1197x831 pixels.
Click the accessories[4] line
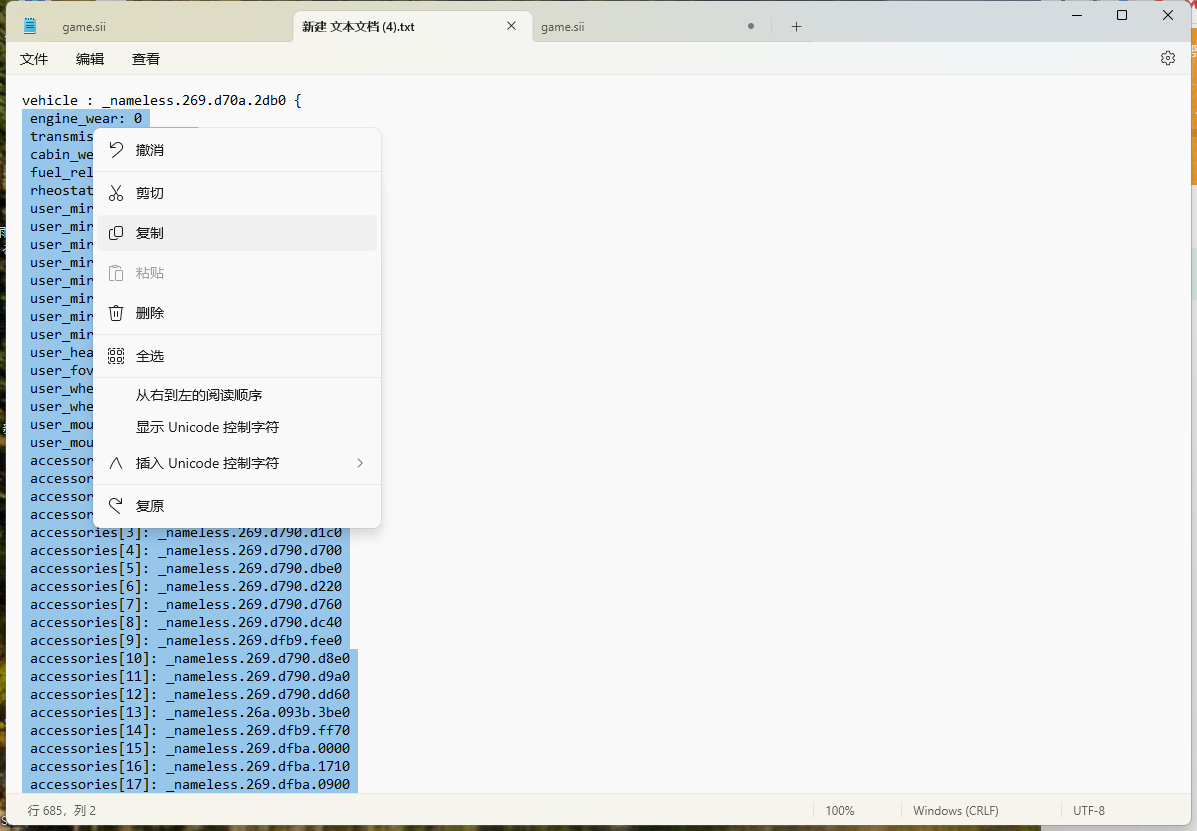click(x=186, y=550)
